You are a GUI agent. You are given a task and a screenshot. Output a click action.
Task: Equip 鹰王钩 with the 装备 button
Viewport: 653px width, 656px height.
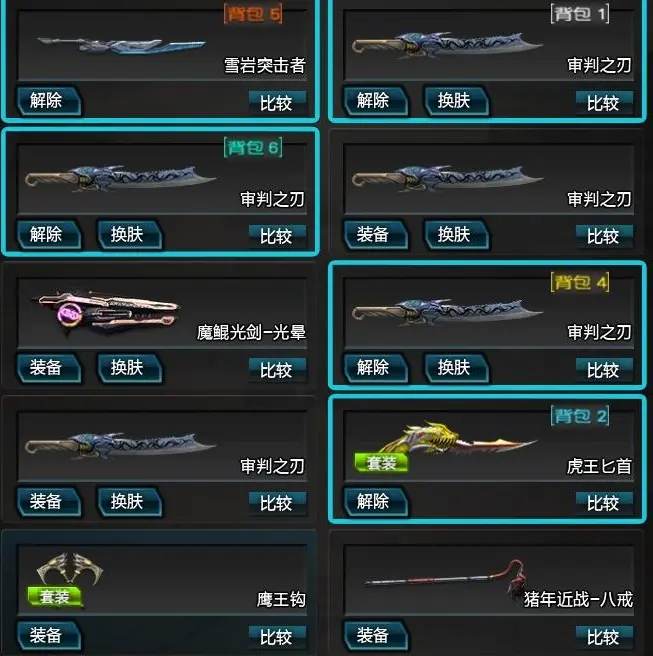click(x=49, y=636)
